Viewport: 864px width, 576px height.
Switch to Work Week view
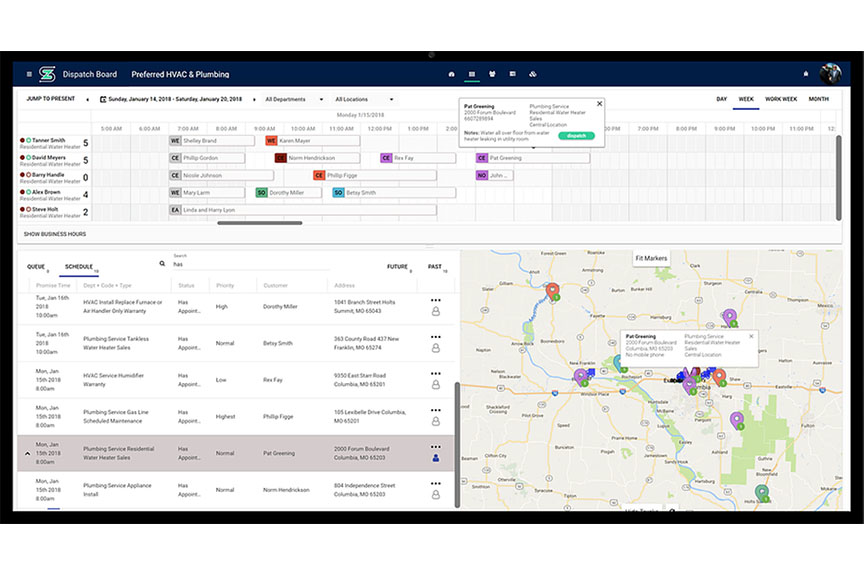(x=781, y=99)
